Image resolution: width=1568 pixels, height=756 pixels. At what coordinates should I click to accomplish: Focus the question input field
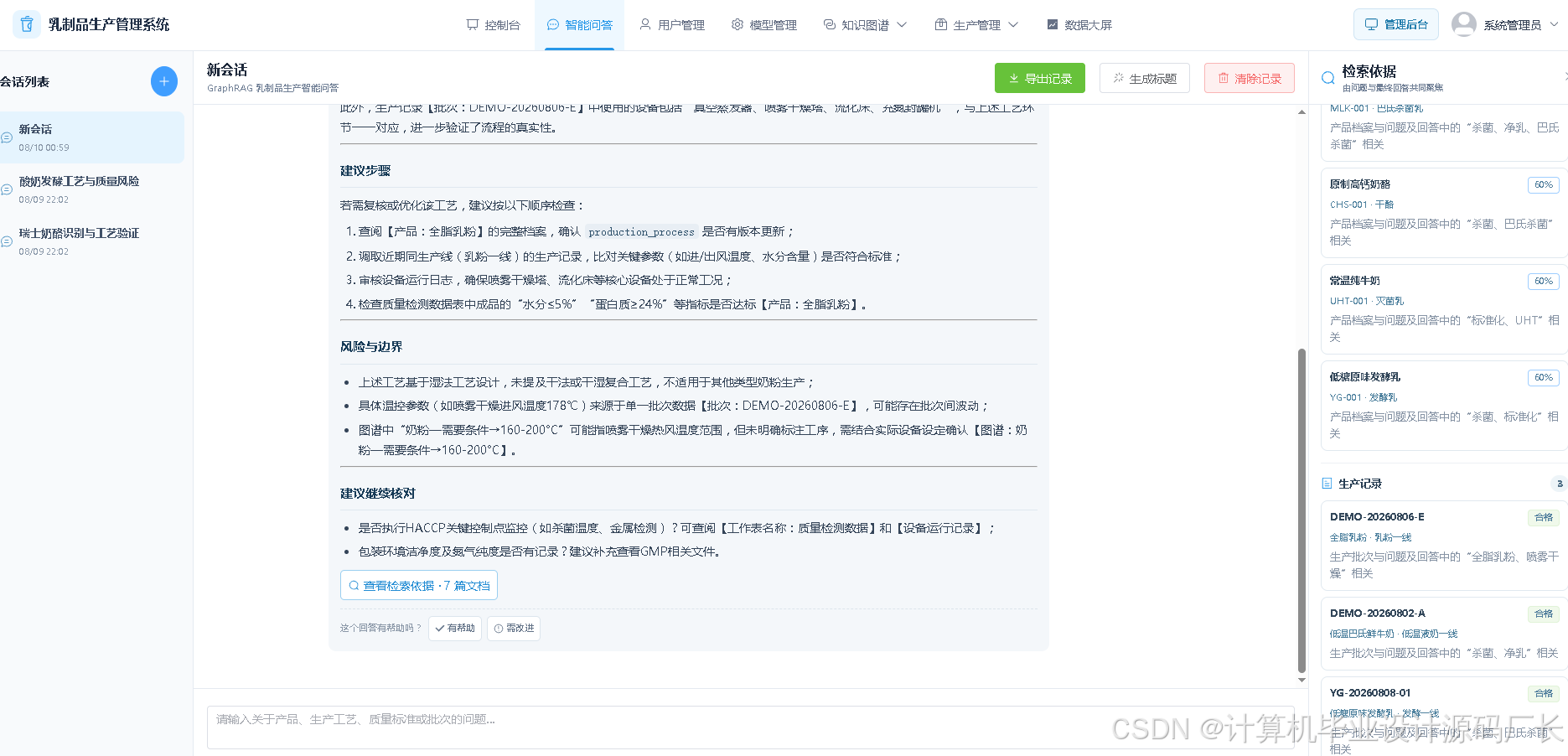coord(750,727)
